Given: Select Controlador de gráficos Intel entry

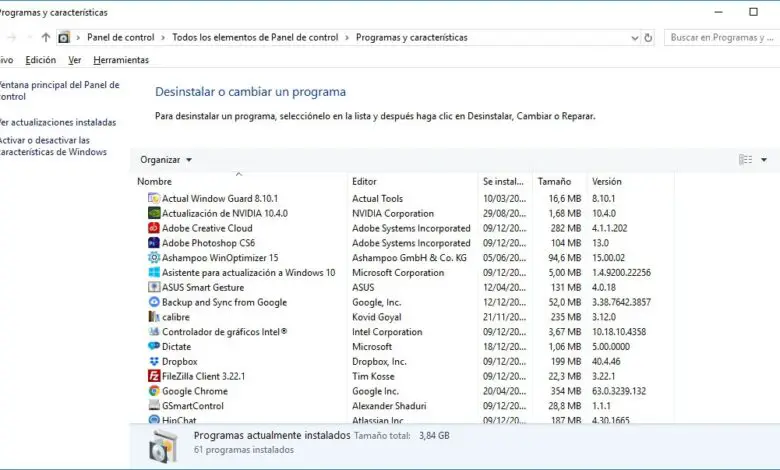Looking at the screenshot, I should pyautogui.click(x=224, y=332).
